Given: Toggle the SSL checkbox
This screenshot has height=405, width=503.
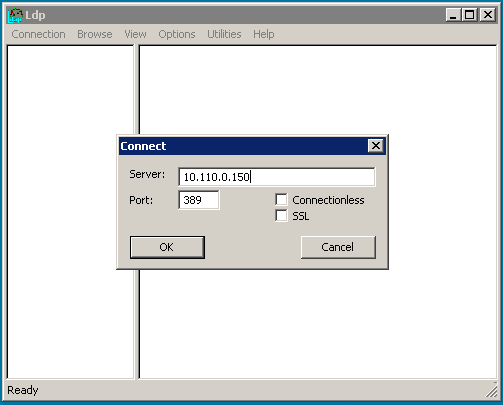Looking at the screenshot, I should click(281, 216).
